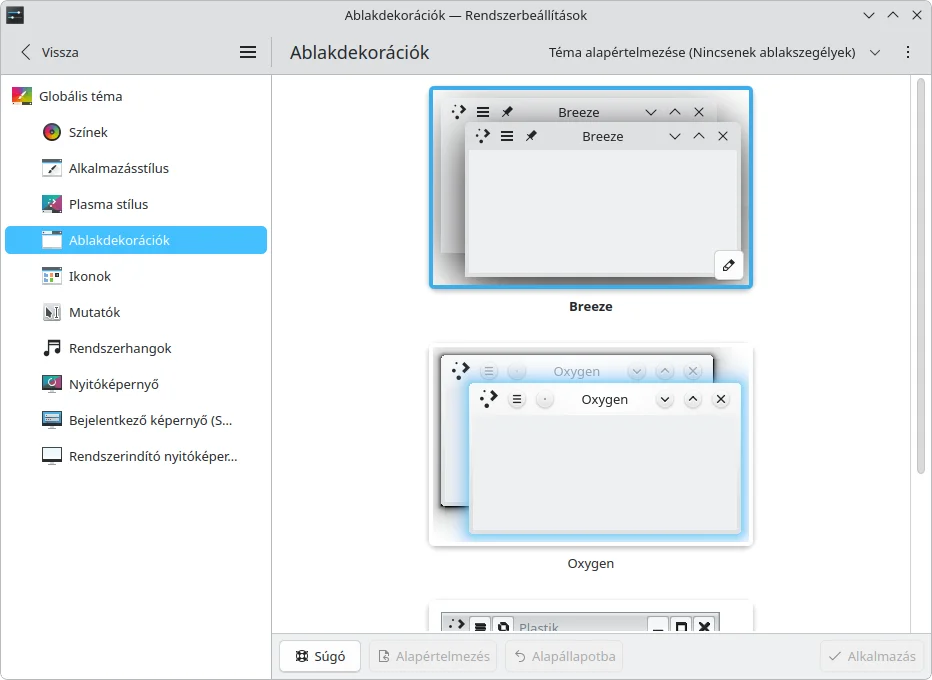Screen dimensions: 932x680
Task: Click the Rendszerhangok music note icon
Action: [52, 348]
